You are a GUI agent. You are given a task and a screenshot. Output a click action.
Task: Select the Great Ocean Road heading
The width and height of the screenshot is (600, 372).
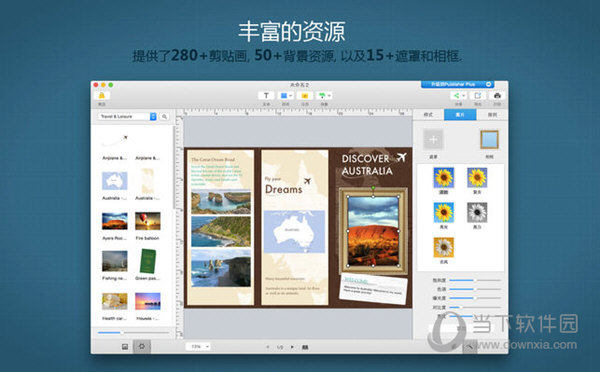[213, 160]
